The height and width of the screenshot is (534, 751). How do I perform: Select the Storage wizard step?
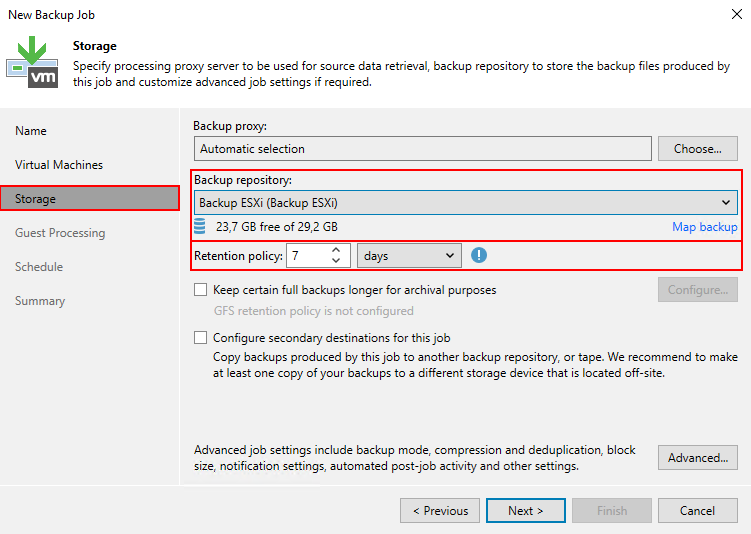click(x=90, y=198)
